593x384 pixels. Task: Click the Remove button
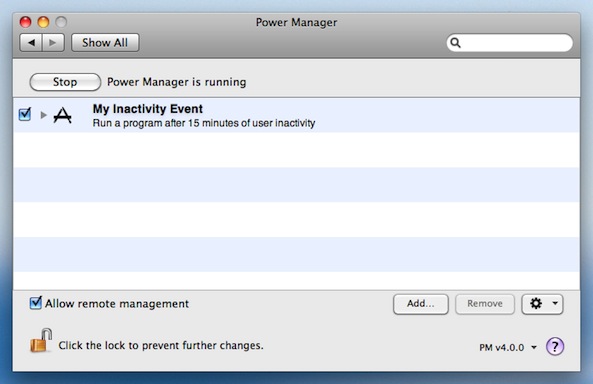point(484,304)
